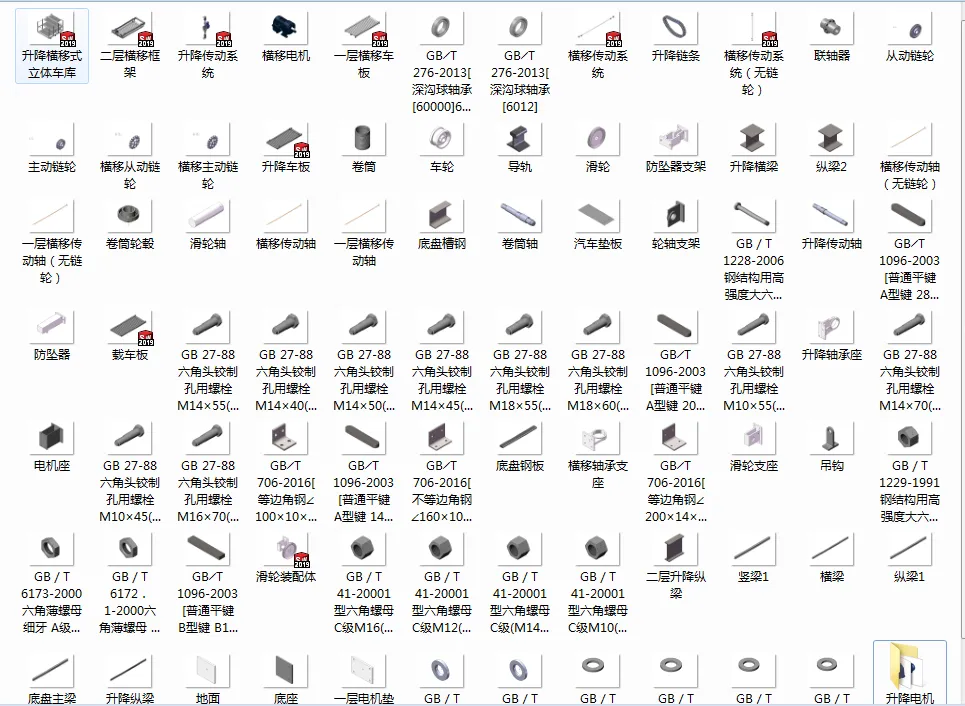Select the 从动链轮 part icon
The height and width of the screenshot is (706, 965).
910,29
